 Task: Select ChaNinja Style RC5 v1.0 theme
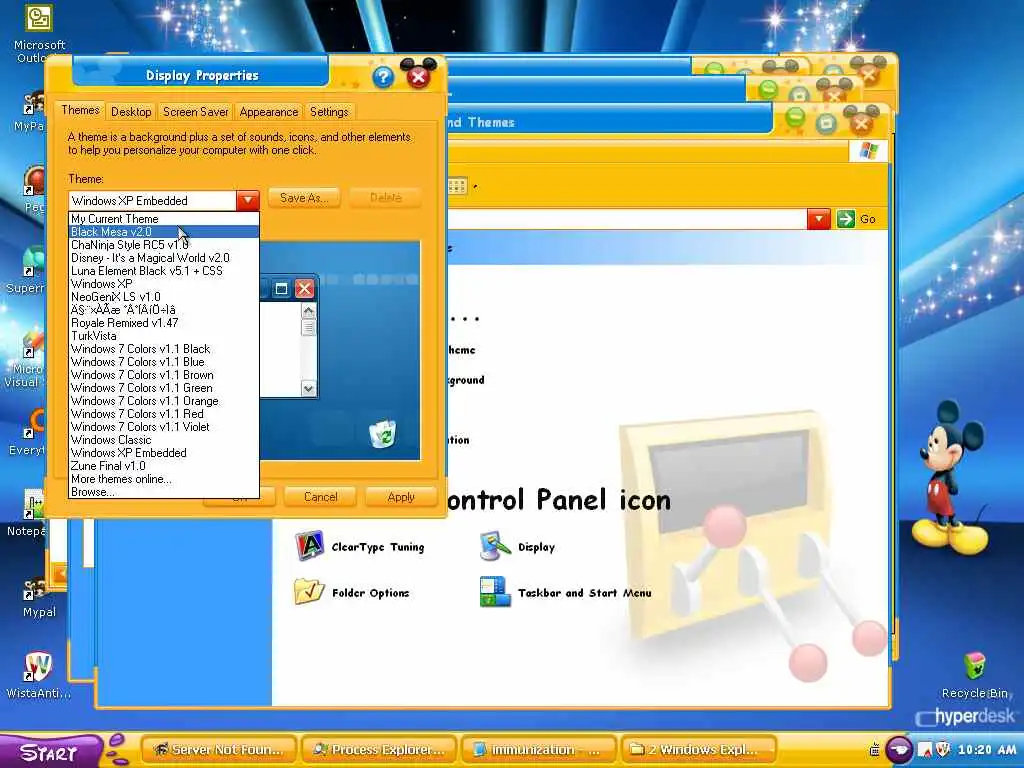coord(164,245)
